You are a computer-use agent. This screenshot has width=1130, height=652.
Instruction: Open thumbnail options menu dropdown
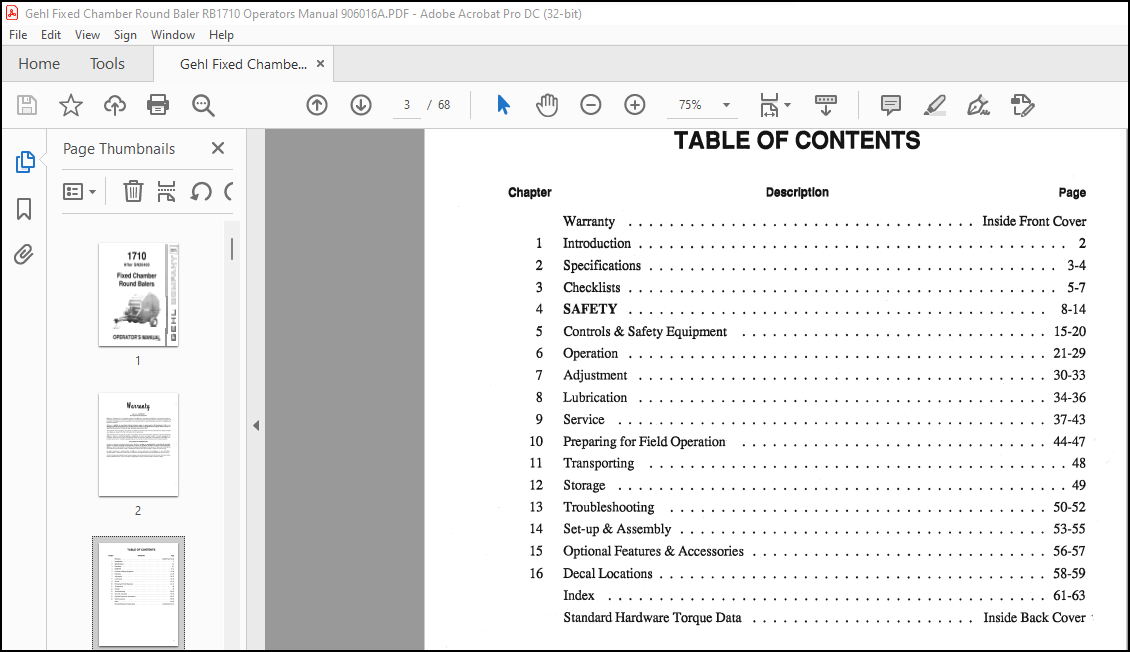tap(79, 192)
